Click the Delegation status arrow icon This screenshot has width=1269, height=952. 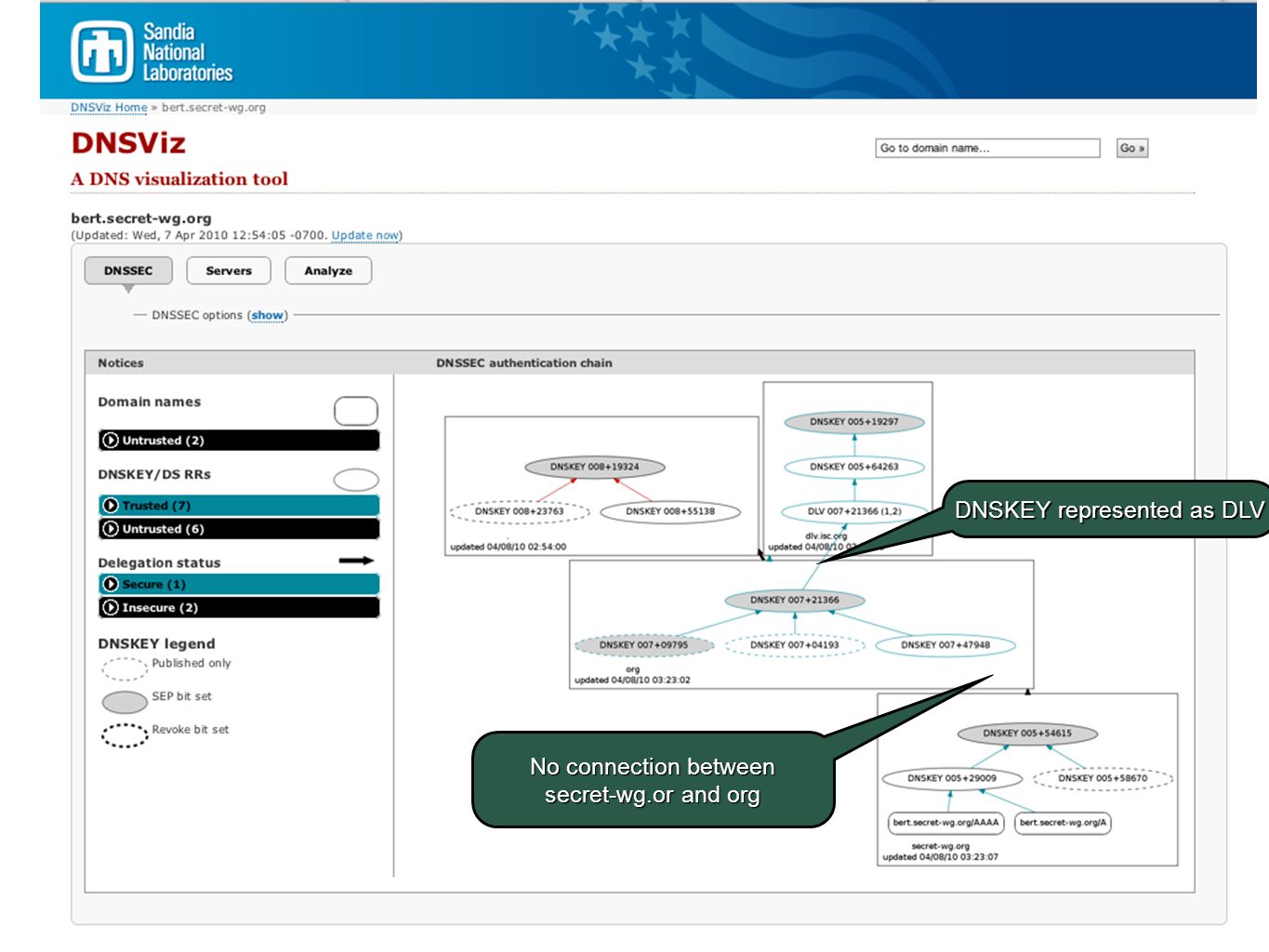tap(356, 561)
